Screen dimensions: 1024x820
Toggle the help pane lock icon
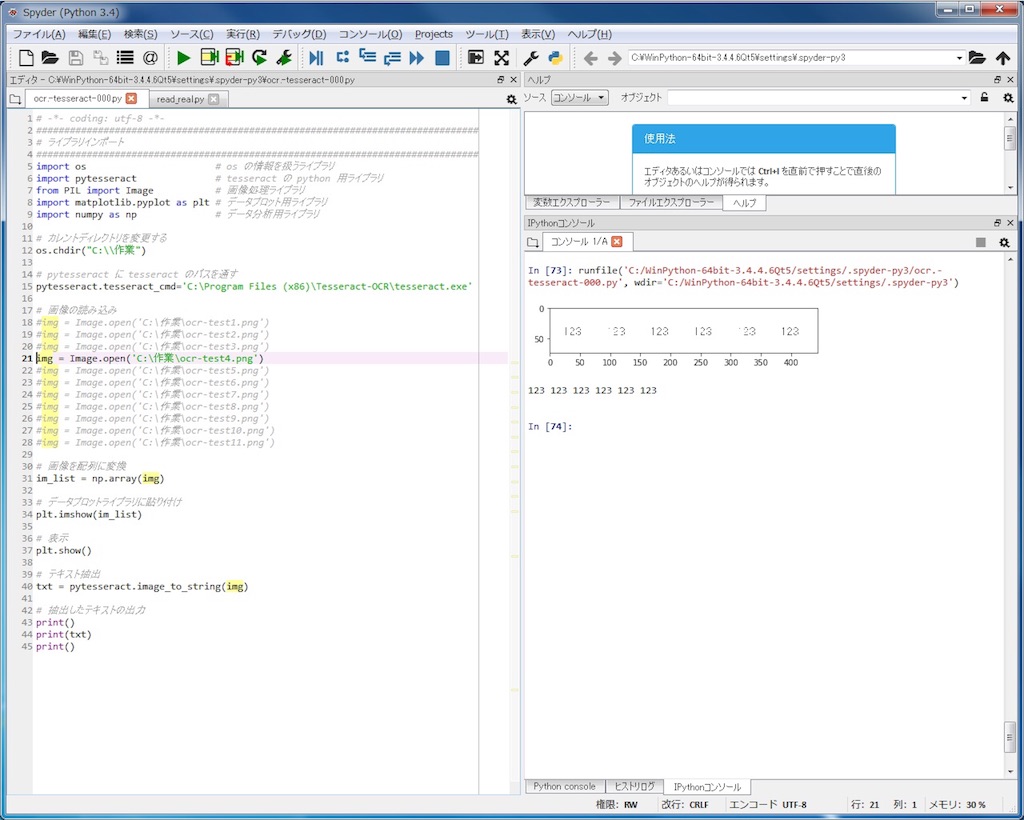pyautogui.click(x=984, y=98)
